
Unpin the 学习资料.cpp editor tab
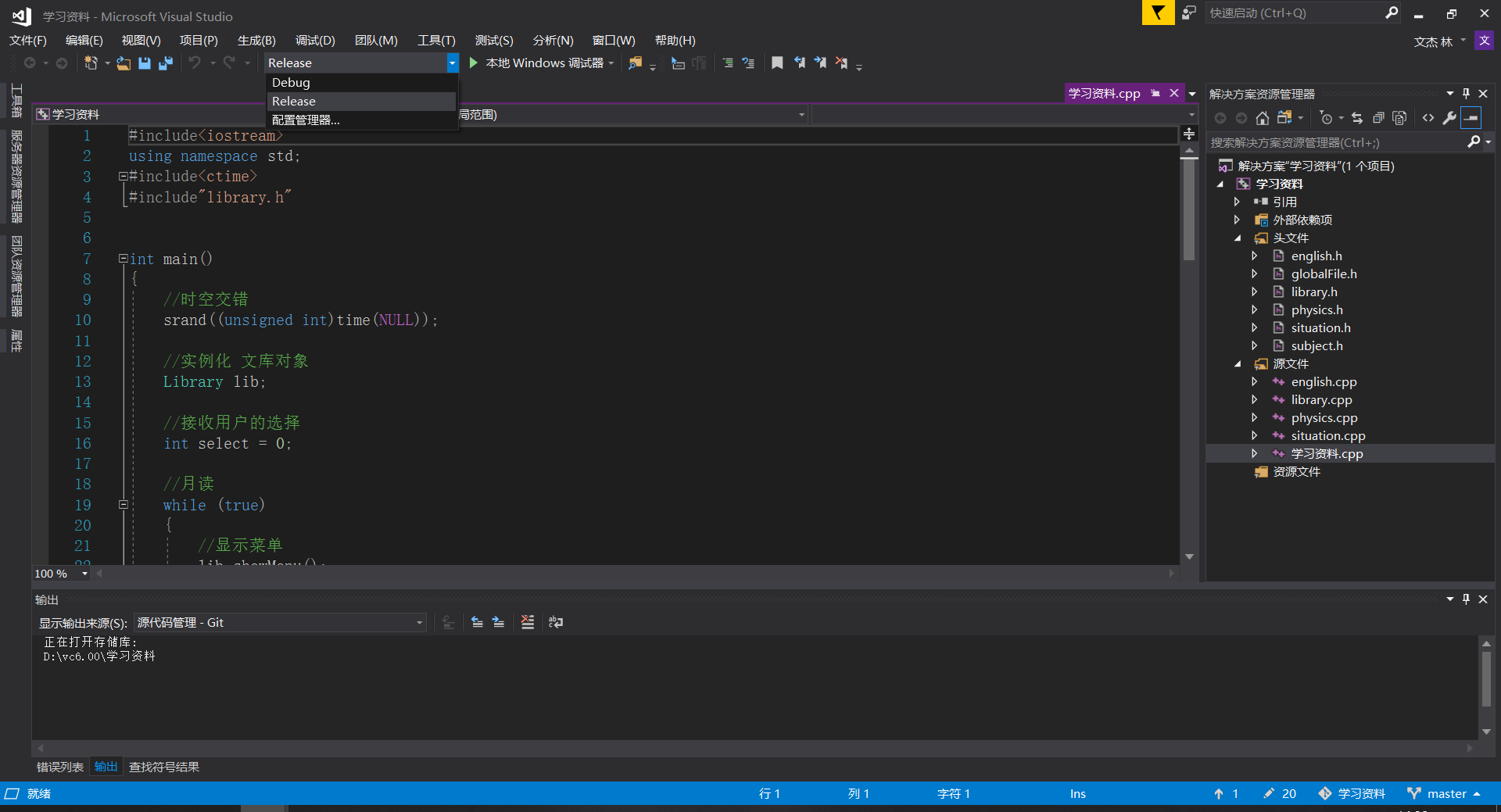click(1155, 93)
